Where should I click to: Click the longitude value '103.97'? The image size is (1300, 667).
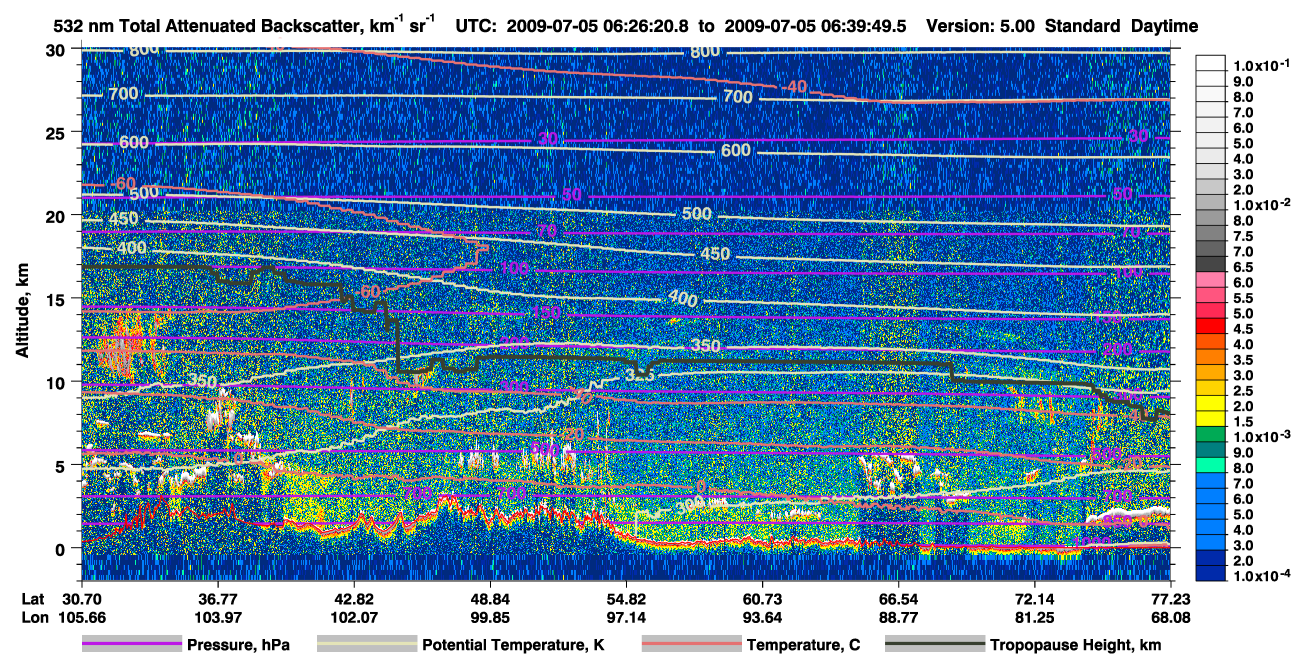217,617
